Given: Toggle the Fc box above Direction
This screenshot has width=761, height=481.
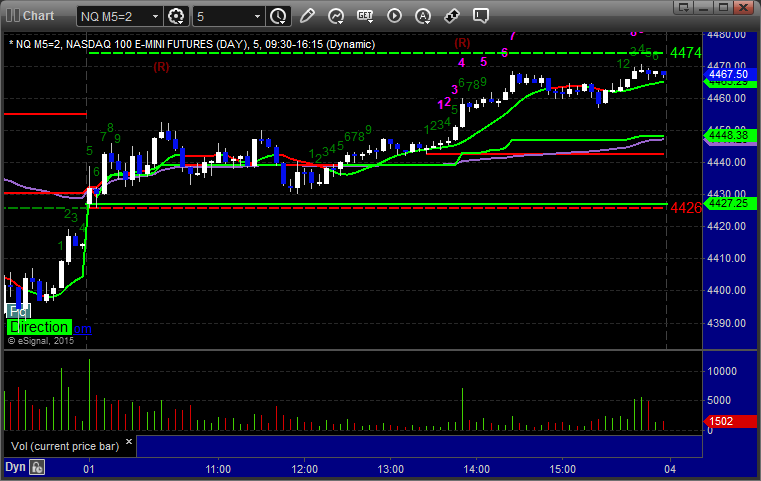Looking at the screenshot, I should (18, 312).
